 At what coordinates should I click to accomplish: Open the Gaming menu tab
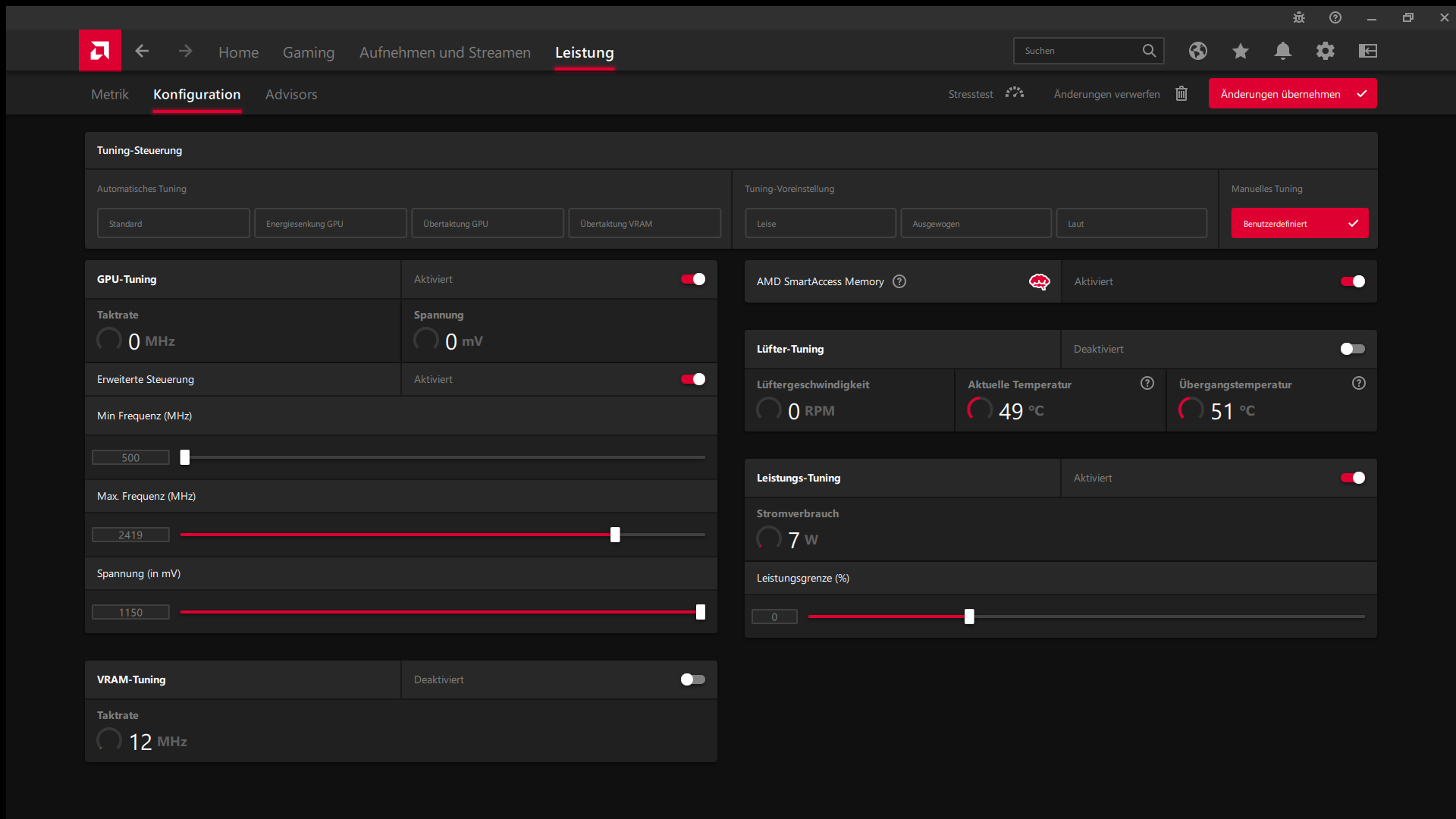tap(308, 52)
